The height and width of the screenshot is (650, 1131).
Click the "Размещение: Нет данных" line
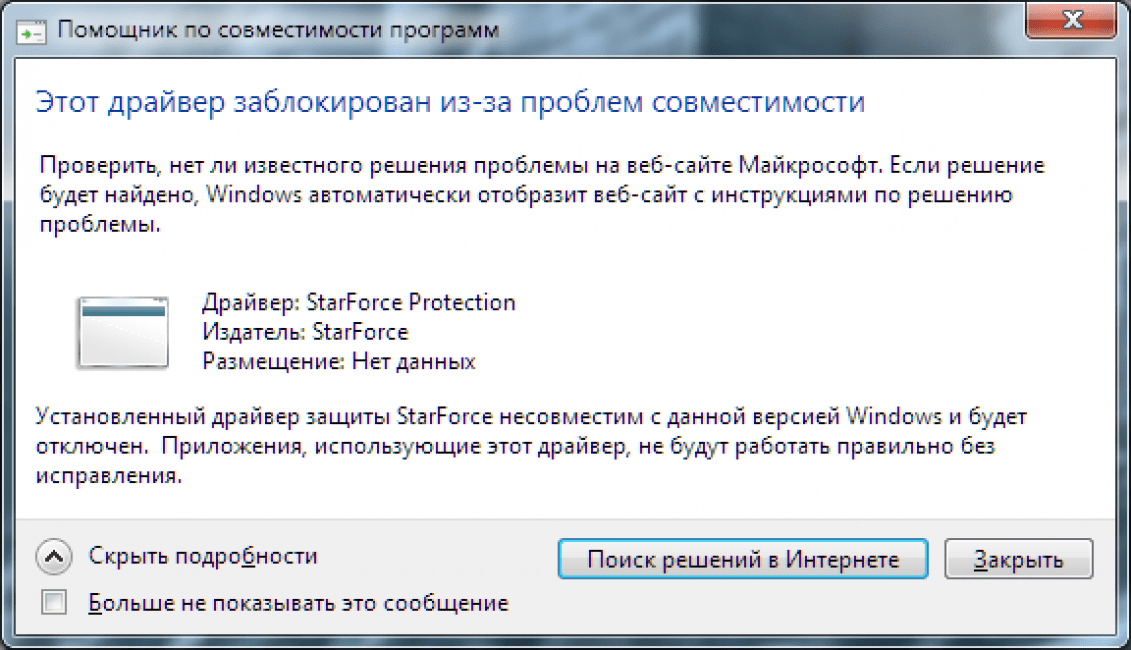point(338,361)
